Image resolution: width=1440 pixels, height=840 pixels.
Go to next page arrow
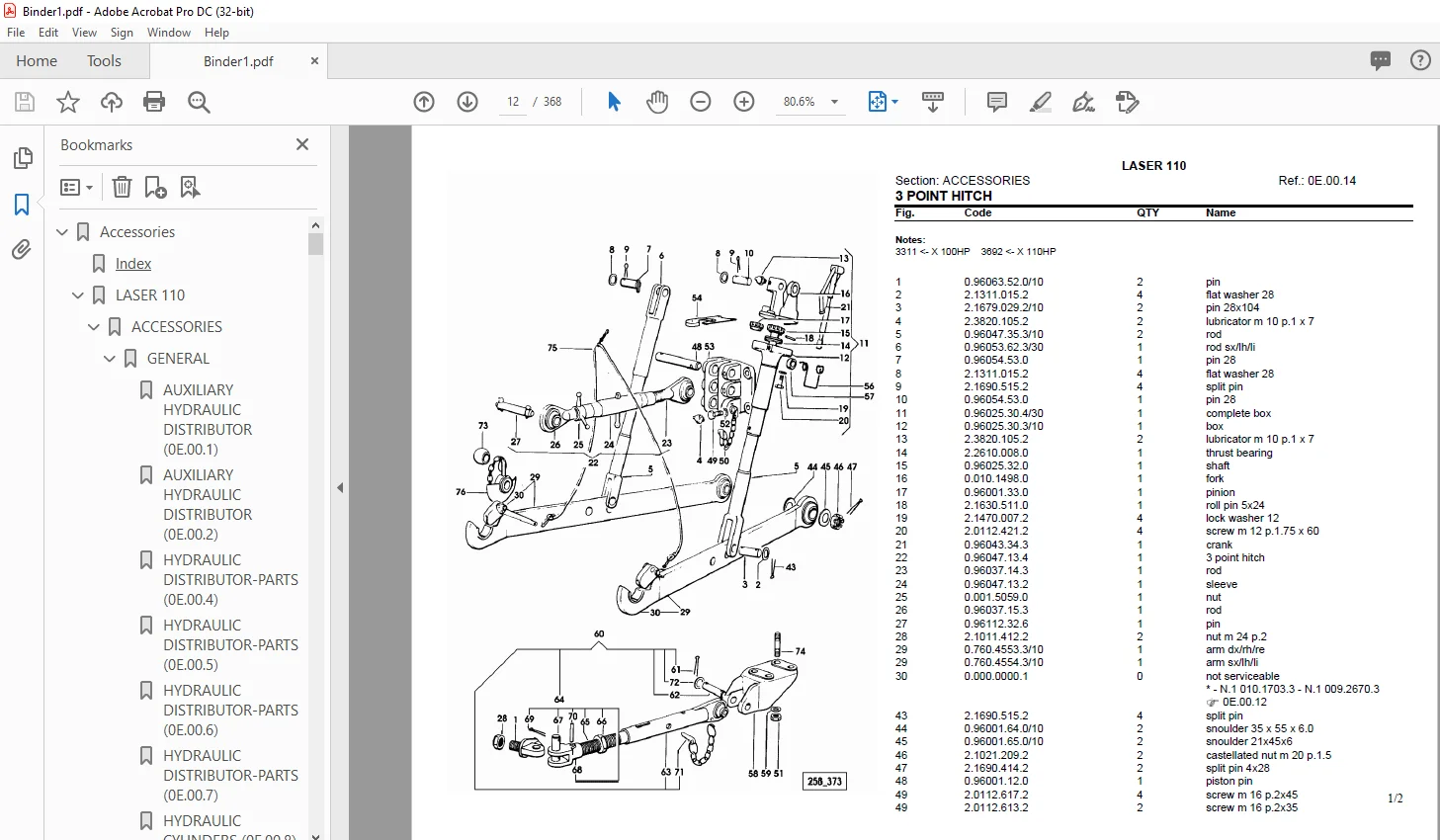[x=467, y=102]
